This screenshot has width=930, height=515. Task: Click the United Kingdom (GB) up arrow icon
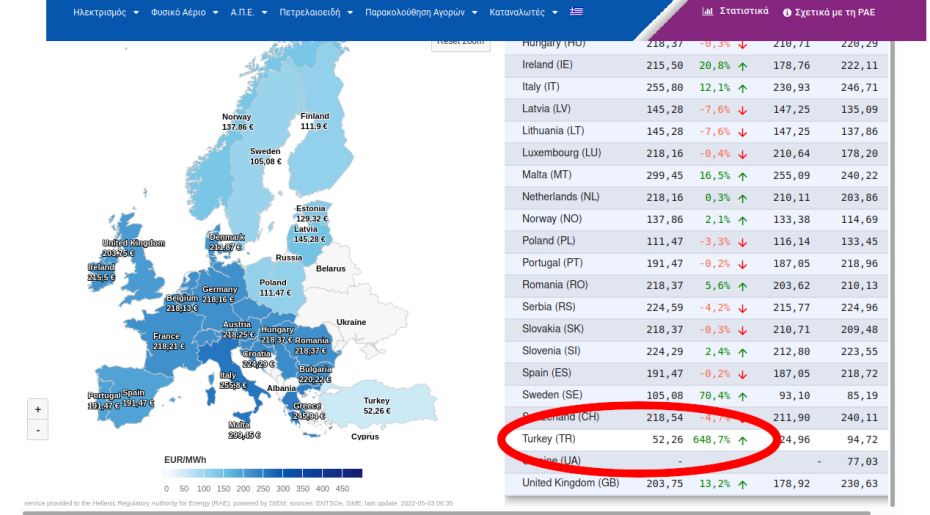743,484
